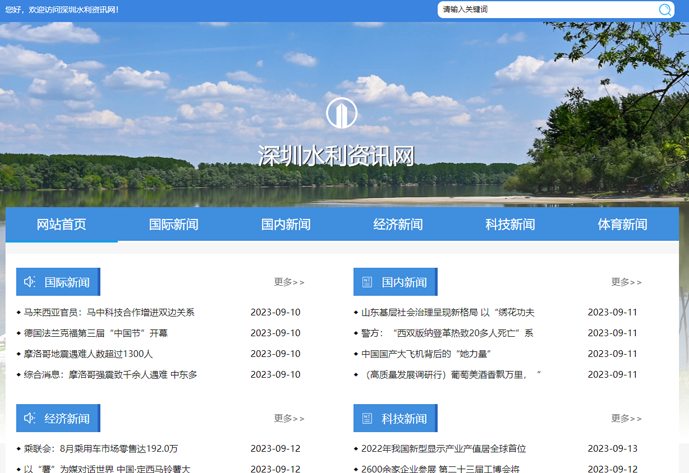This screenshot has height=473, width=689.
Task: Open the 科技新闻 navigation tab
Action: (x=510, y=224)
